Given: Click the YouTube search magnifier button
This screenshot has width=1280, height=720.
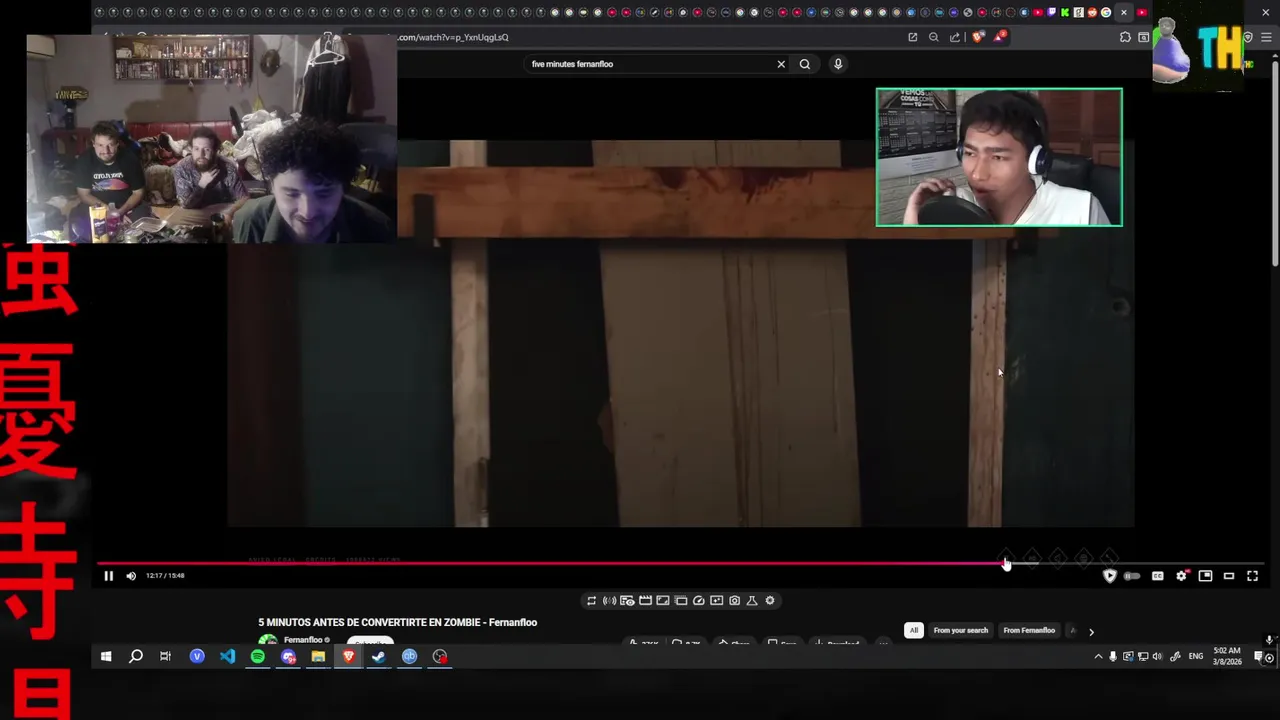Looking at the screenshot, I should point(805,64).
